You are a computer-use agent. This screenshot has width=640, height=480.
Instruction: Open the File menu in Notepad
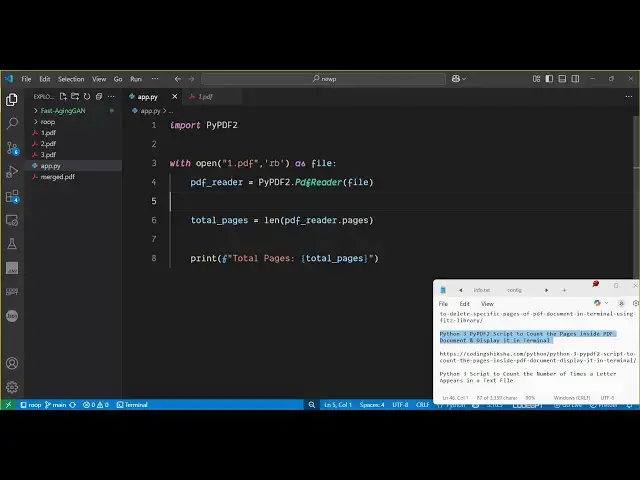click(443, 304)
